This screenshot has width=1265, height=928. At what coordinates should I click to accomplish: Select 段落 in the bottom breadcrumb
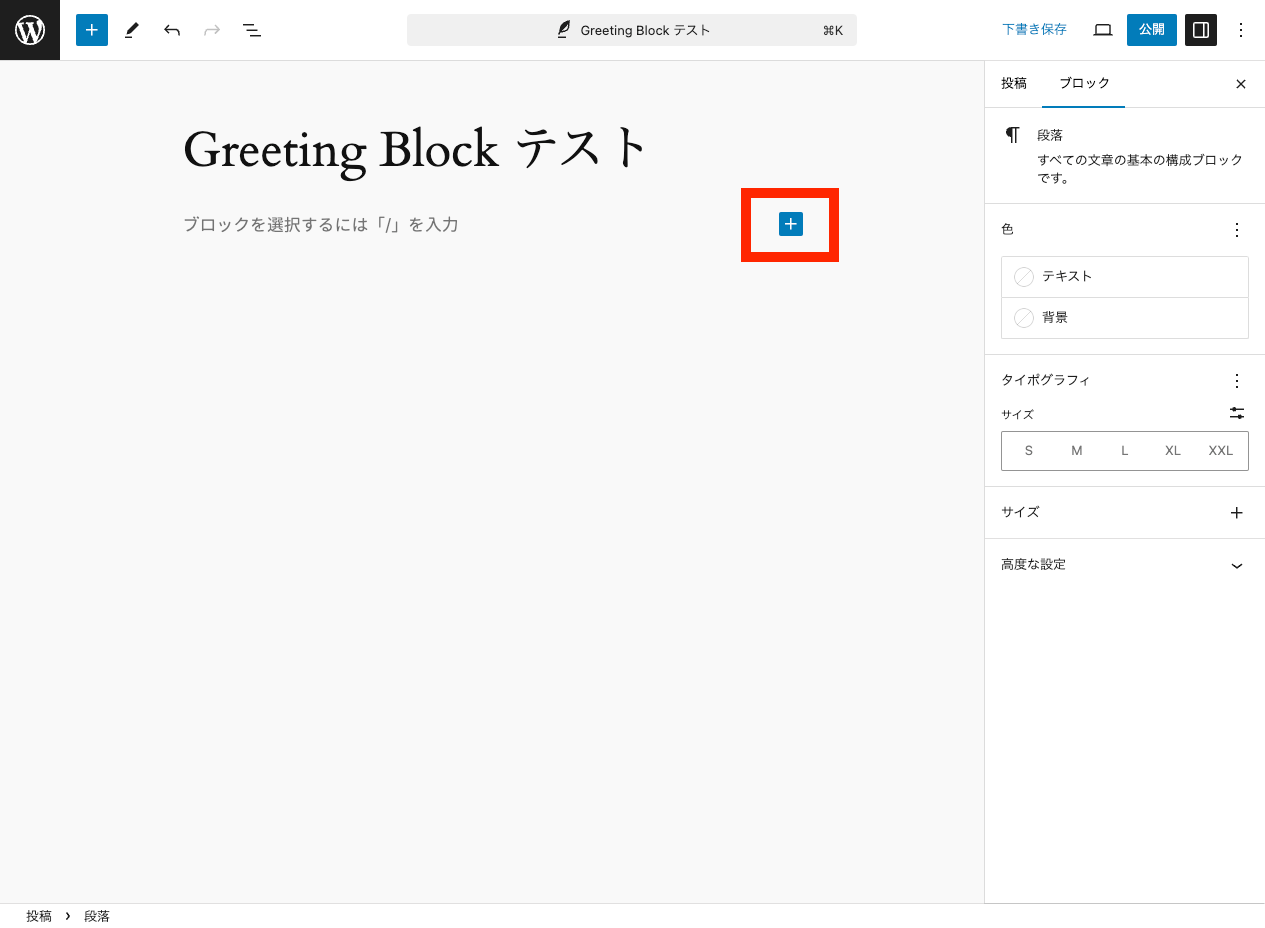click(x=97, y=916)
